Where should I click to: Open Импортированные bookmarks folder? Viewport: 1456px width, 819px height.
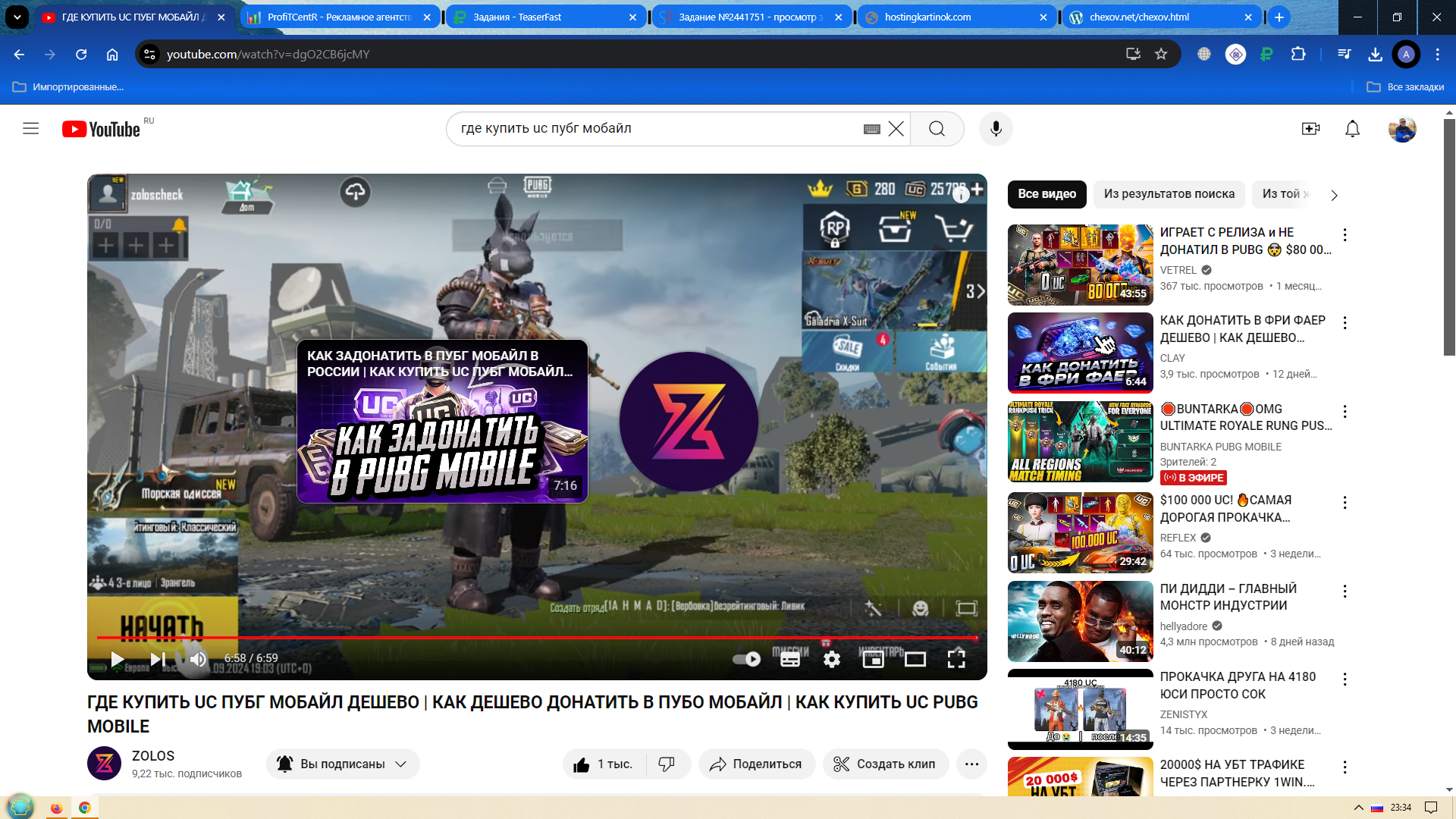coord(68,87)
